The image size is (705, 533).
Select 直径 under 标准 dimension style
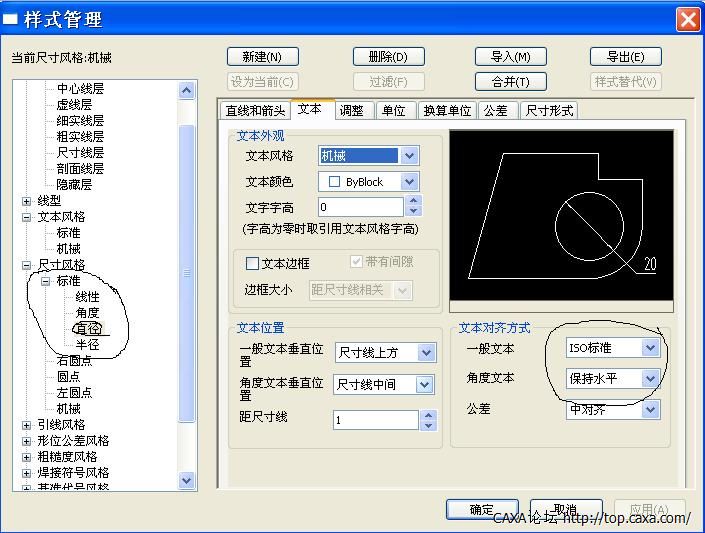click(x=87, y=329)
